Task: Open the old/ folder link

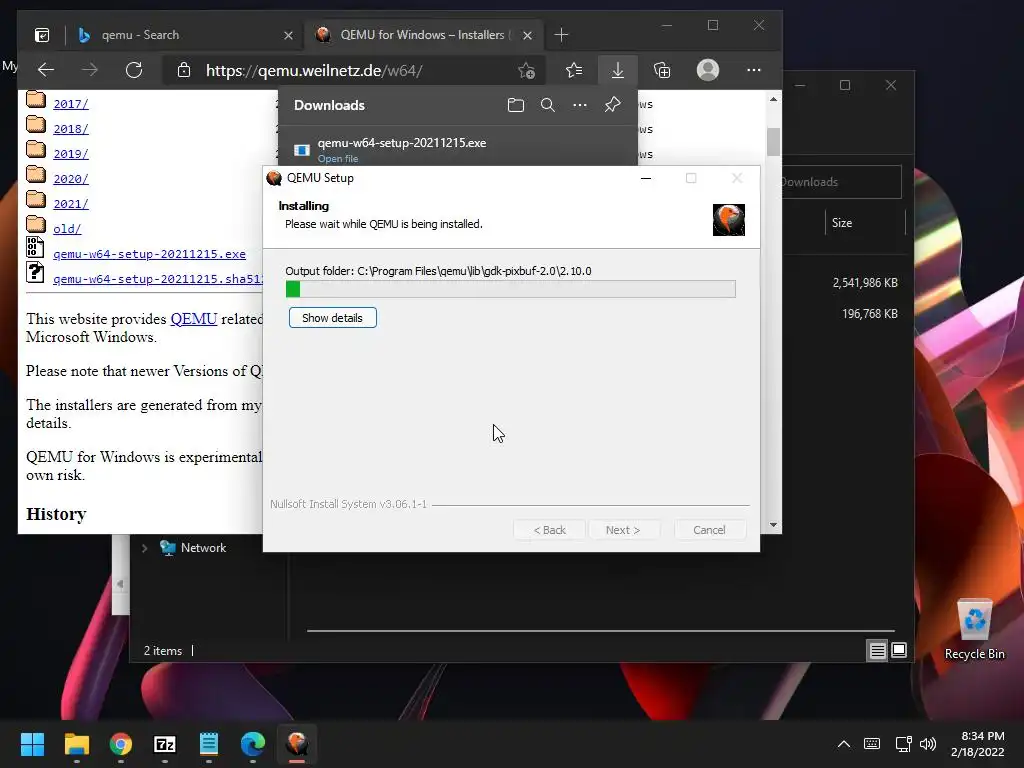Action: [x=67, y=229]
